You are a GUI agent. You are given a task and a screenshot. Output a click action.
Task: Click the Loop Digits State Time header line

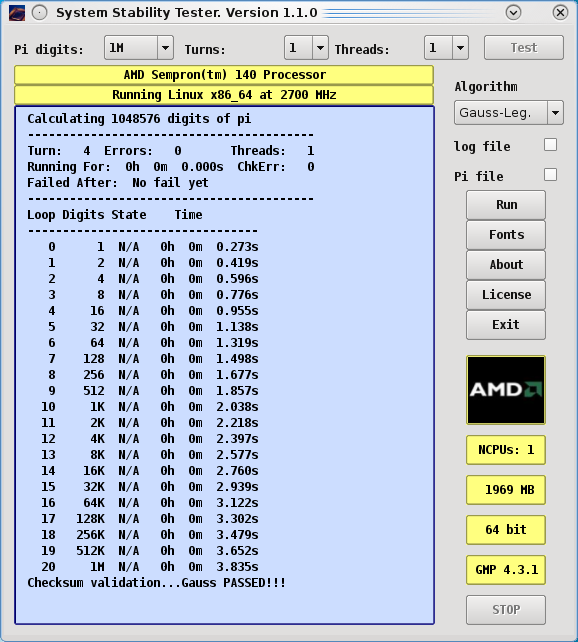115,215
